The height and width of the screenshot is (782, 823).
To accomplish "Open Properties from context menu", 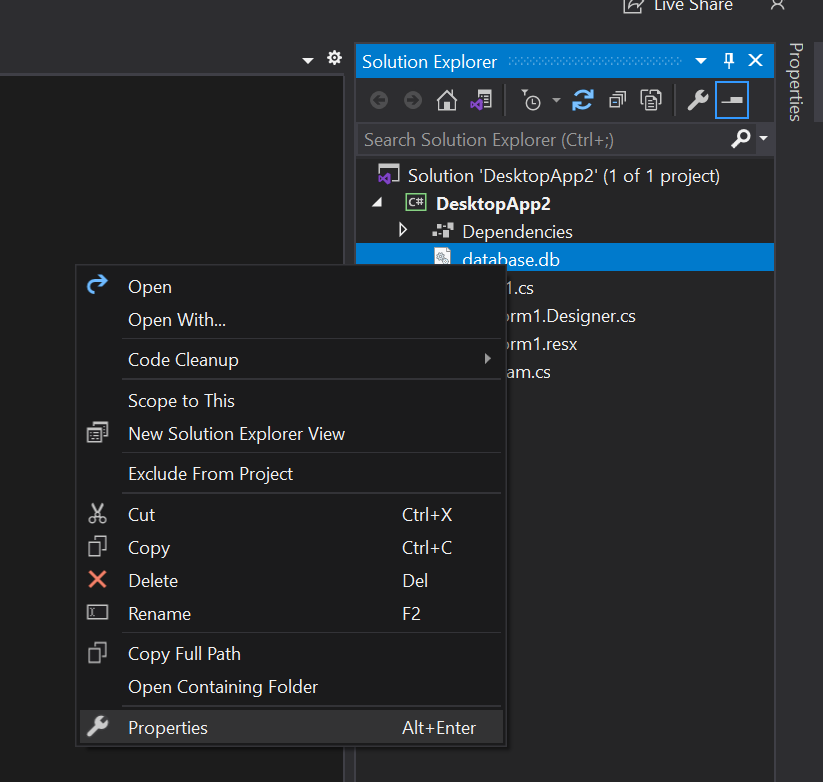I will click(291, 727).
